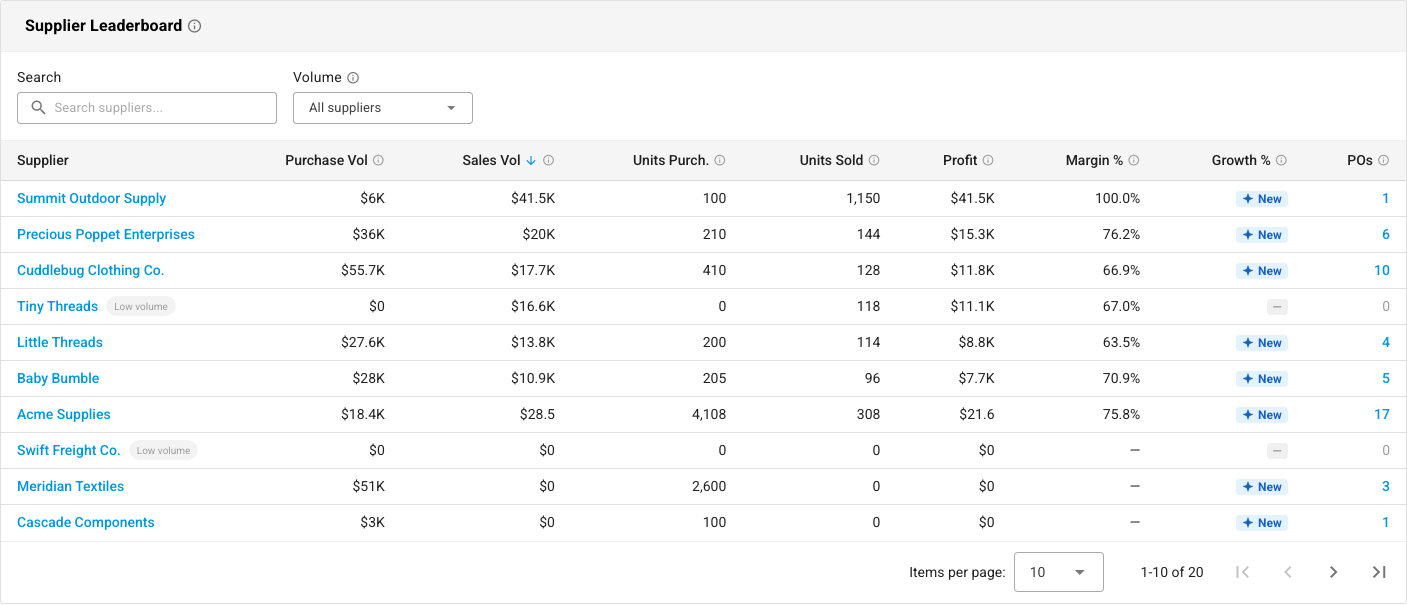1407x605 pixels.
Task: Open the 5 POs link for Baby Bumble
Action: point(1386,378)
